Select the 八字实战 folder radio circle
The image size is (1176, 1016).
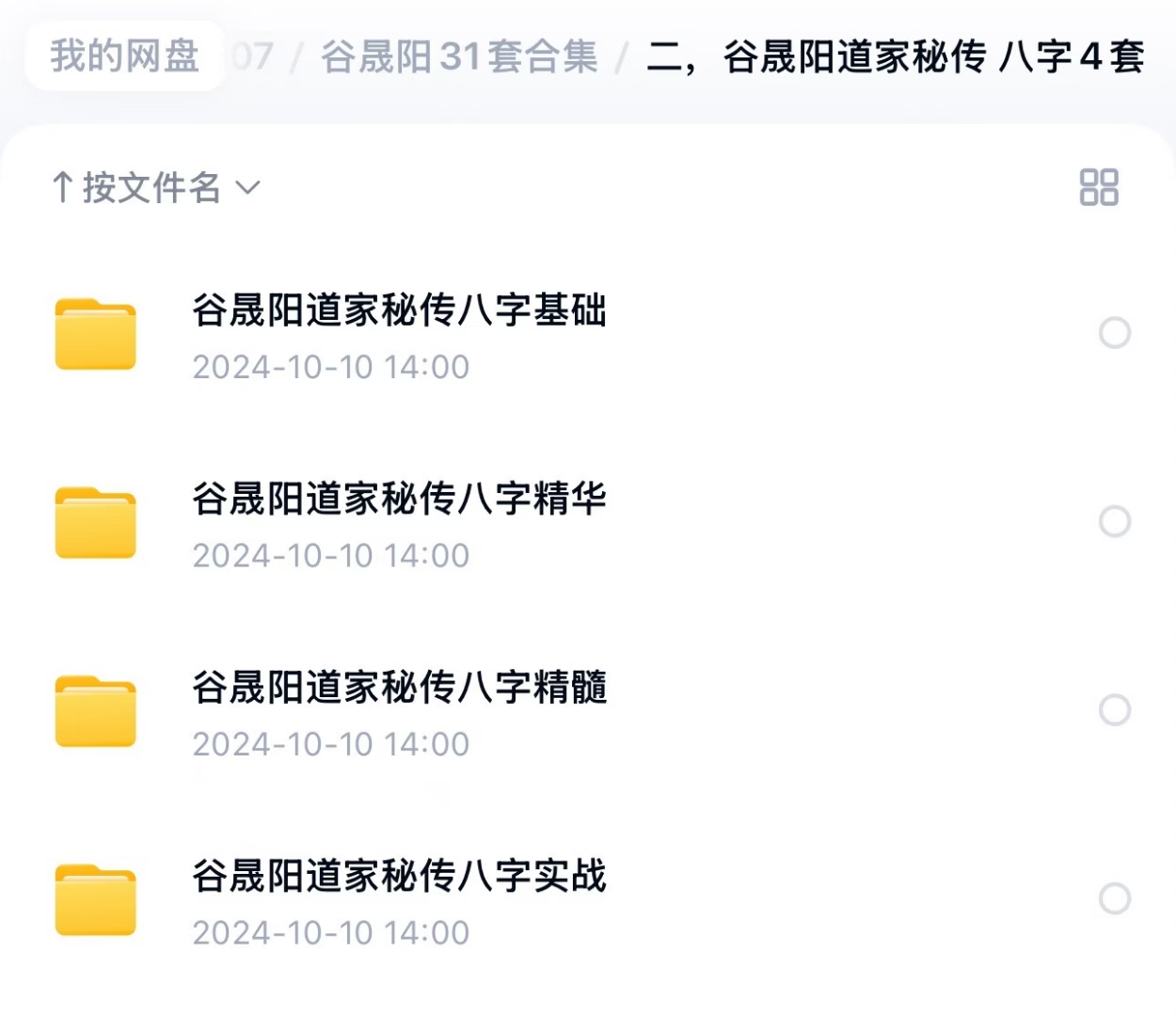tap(1115, 898)
